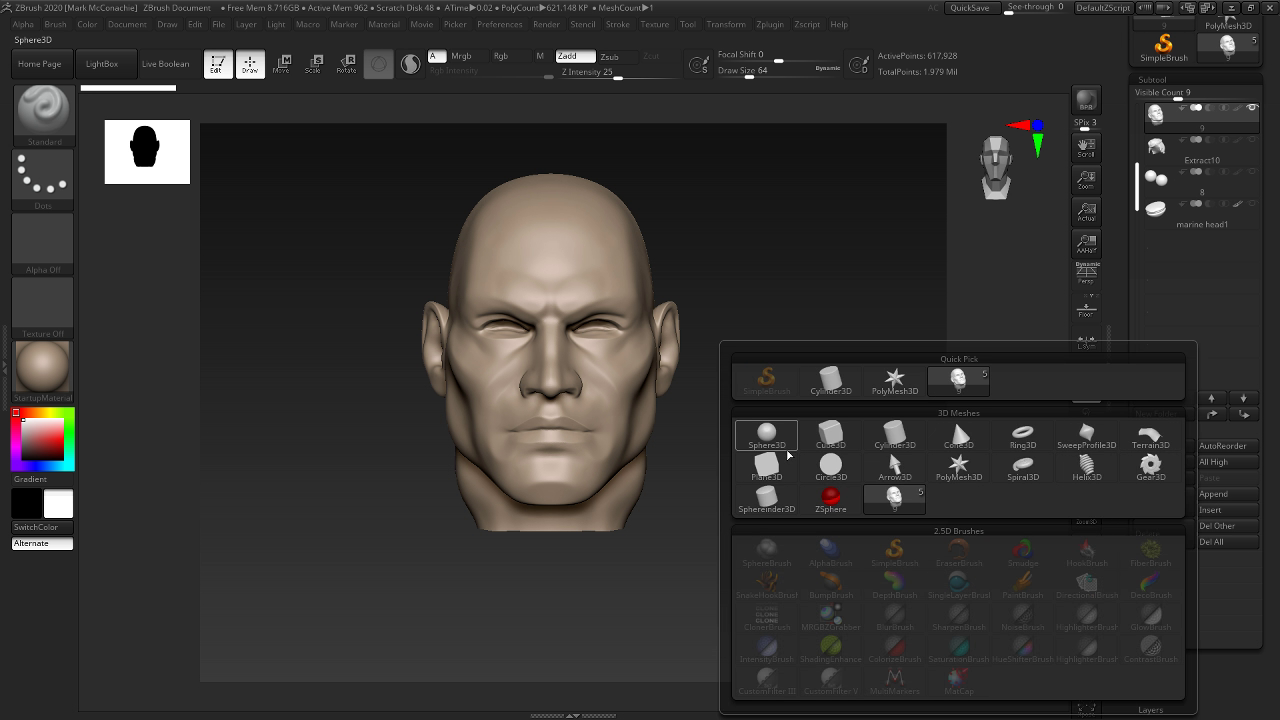Viewport: 1280px width, 720px height.
Task: Click the Live Boolean button
Action: coord(165,64)
